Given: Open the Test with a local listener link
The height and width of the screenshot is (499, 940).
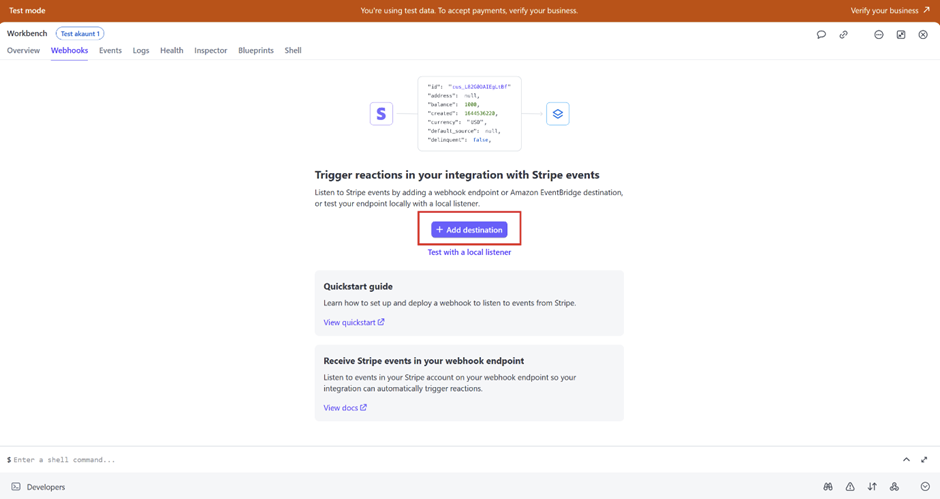Looking at the screenshot, I should tap(469, 252).
